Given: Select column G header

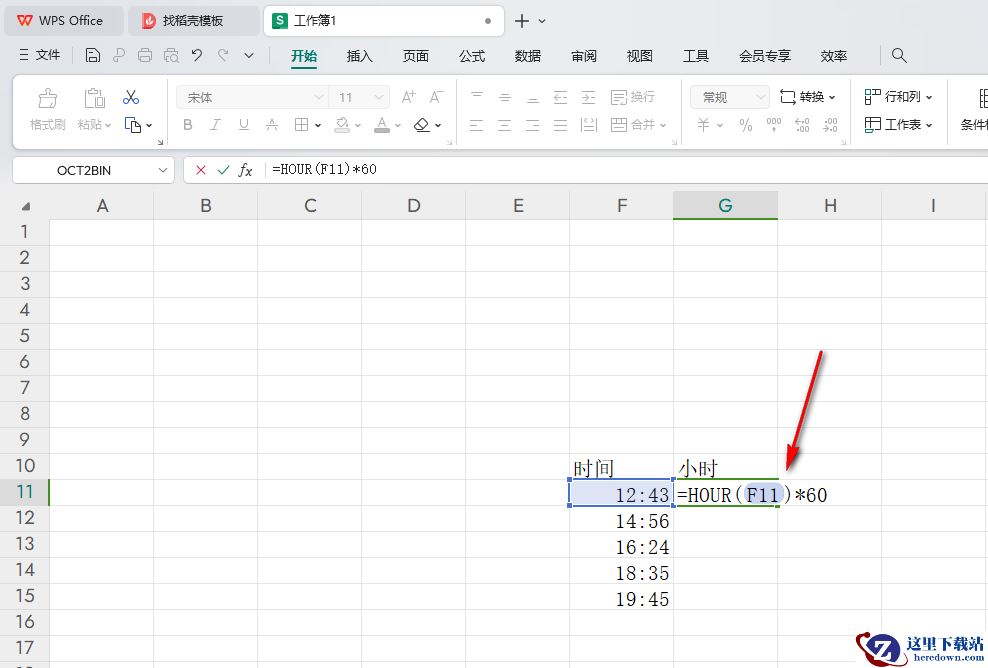Looking at the screenshot, I should pyautogui.click(x=725, y=205).
